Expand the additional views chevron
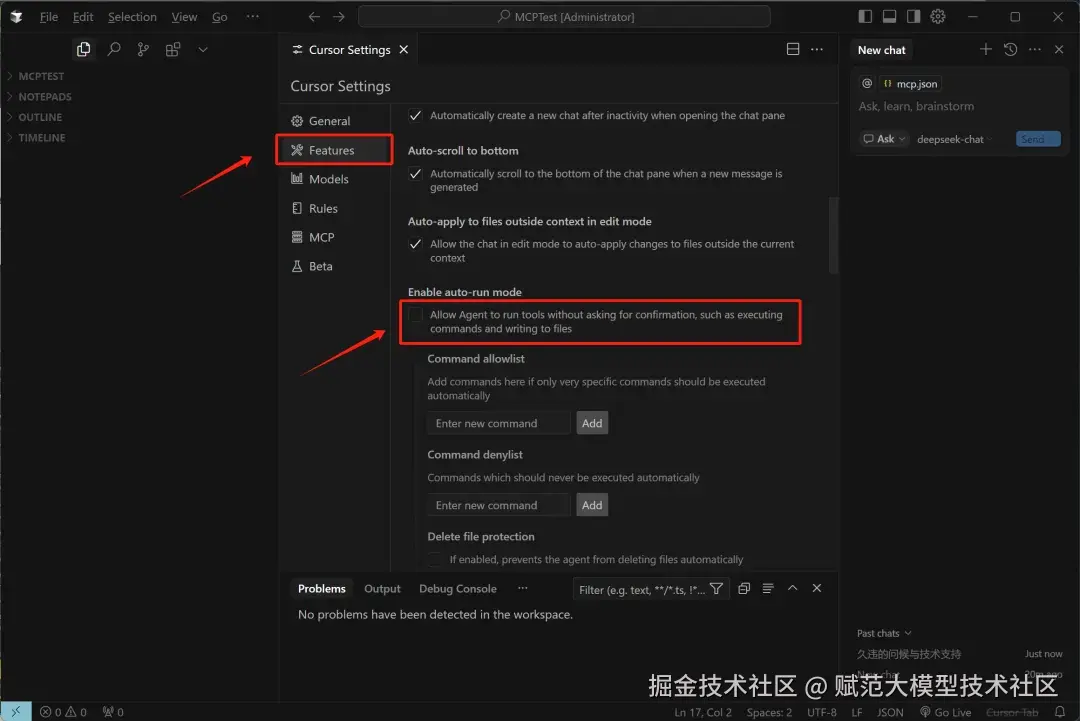This screenshot has height=721, width=1080. click(202, 50)
